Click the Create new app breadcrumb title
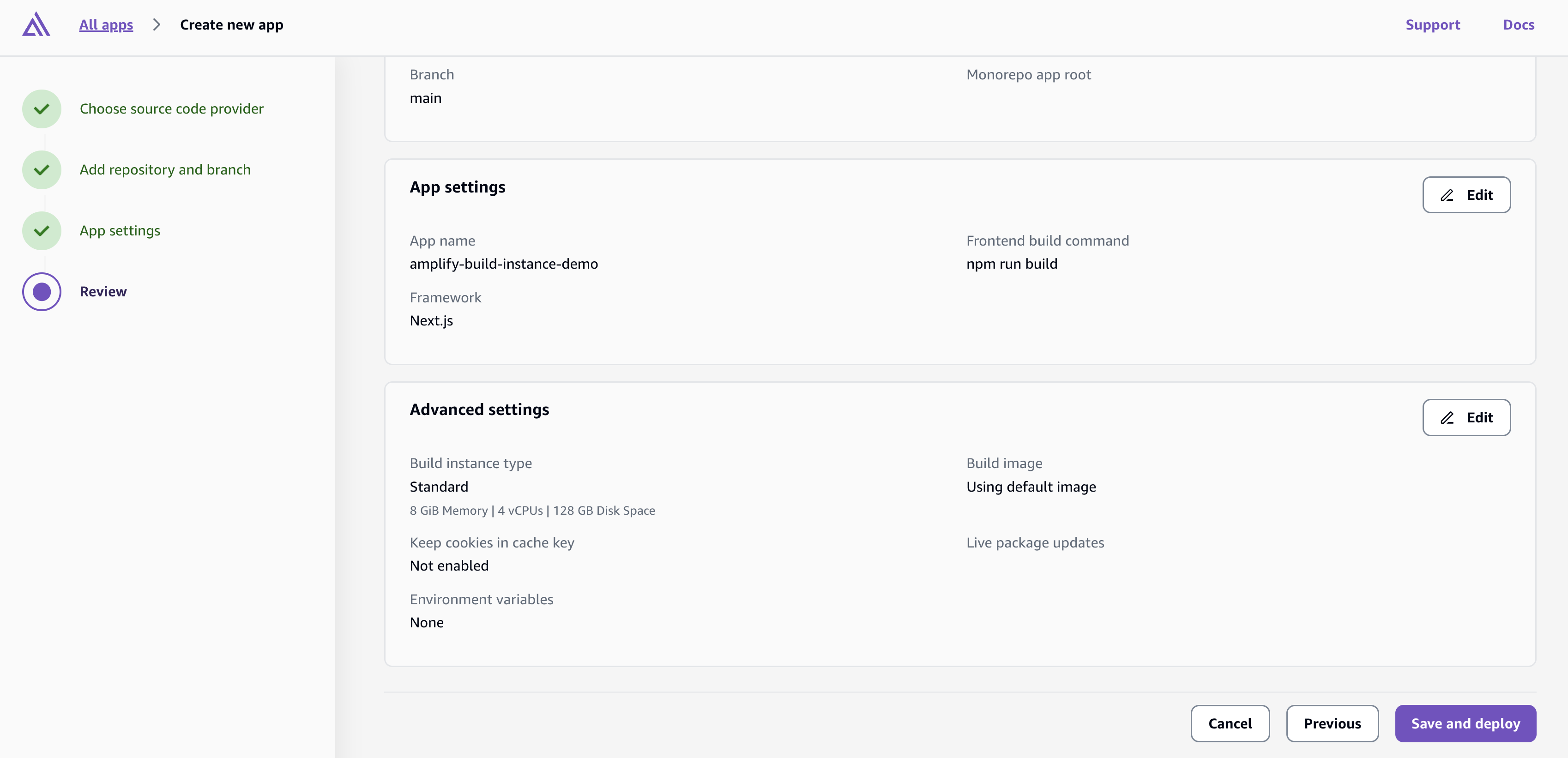Image resolution: width=1568 pixels, height=758 pixels. click(231, 25)
